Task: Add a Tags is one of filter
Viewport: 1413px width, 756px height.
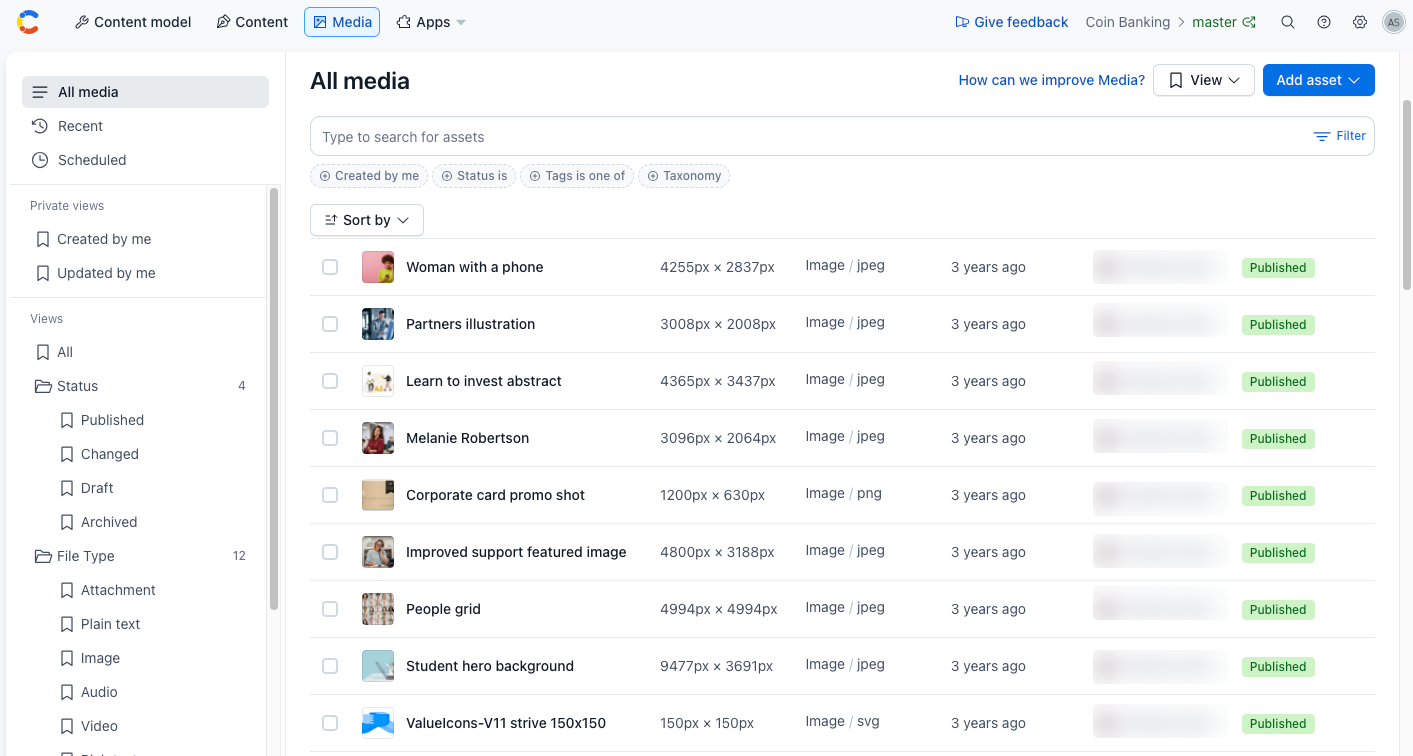Action: point(577,176)
